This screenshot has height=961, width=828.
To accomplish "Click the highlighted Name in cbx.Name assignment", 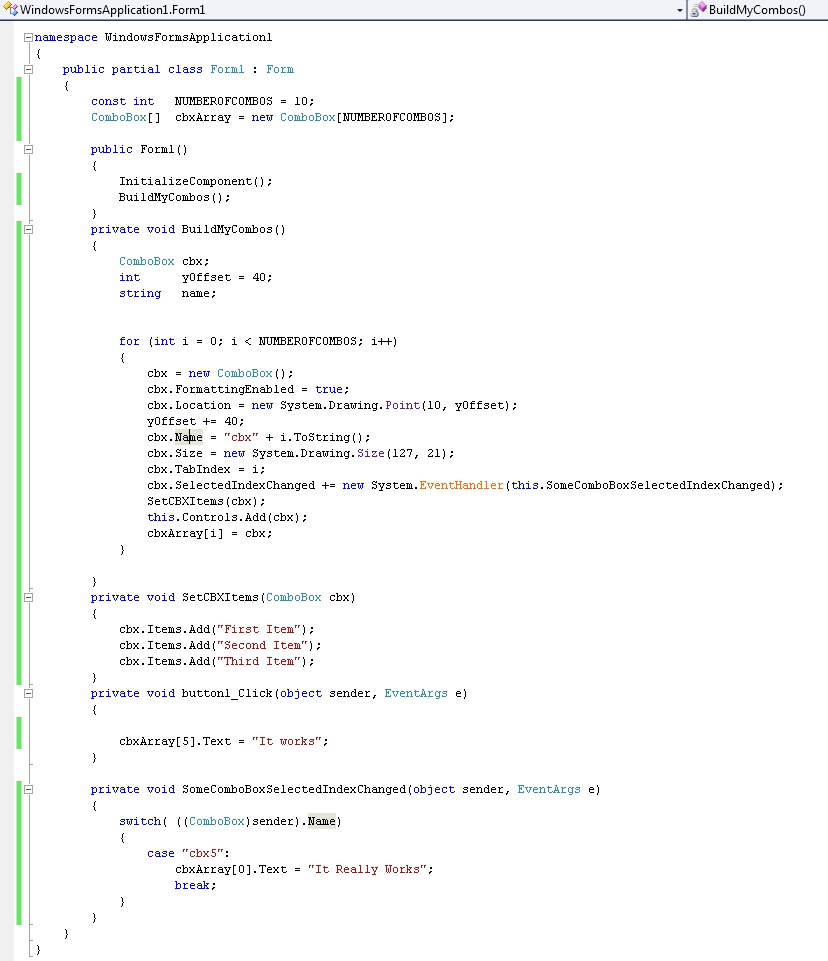I will click(x=189, y=437).
